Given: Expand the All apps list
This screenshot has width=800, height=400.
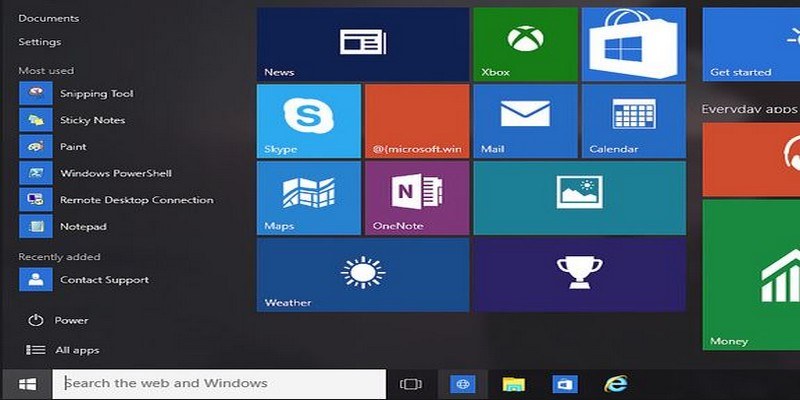Looking at the screenshot, I should point(76,350).
